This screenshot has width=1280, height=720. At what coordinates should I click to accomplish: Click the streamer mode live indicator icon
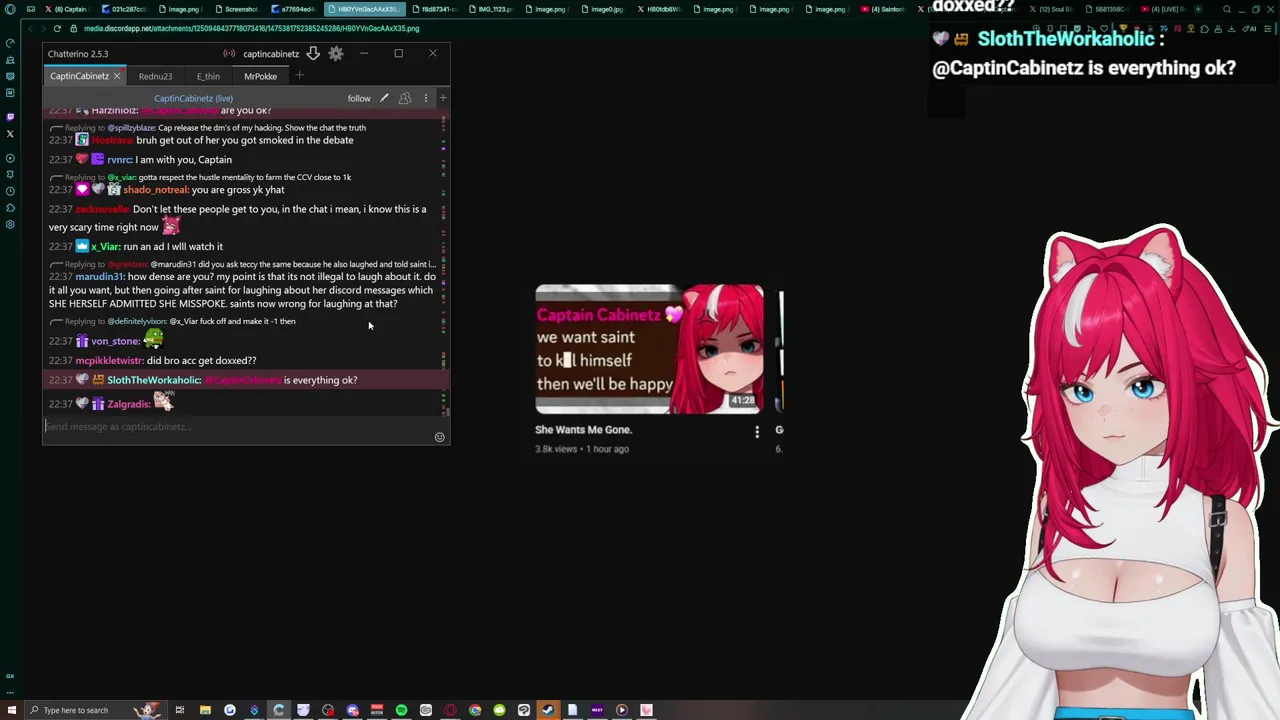(x=229, y=53)
